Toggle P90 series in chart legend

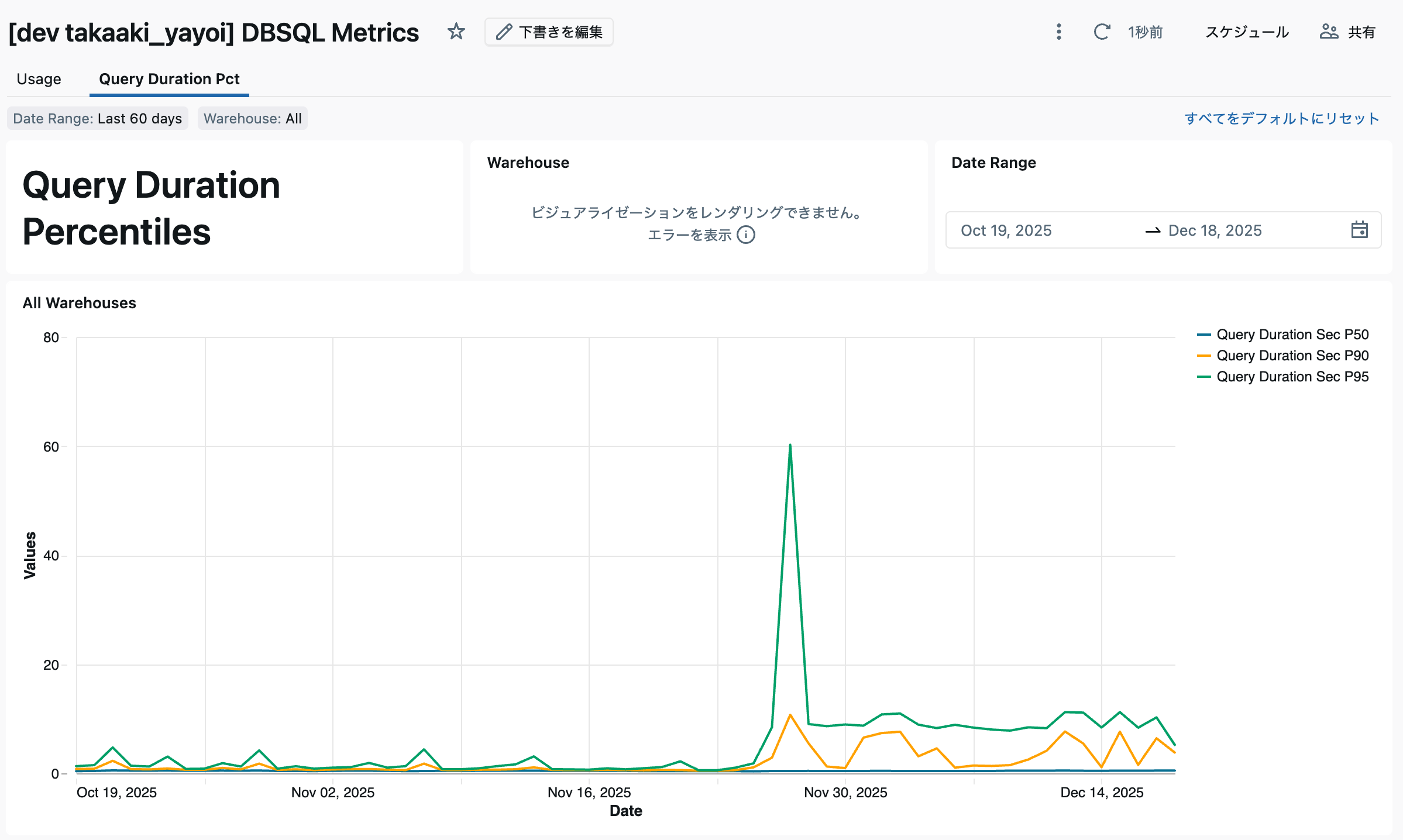point(1292,356)
